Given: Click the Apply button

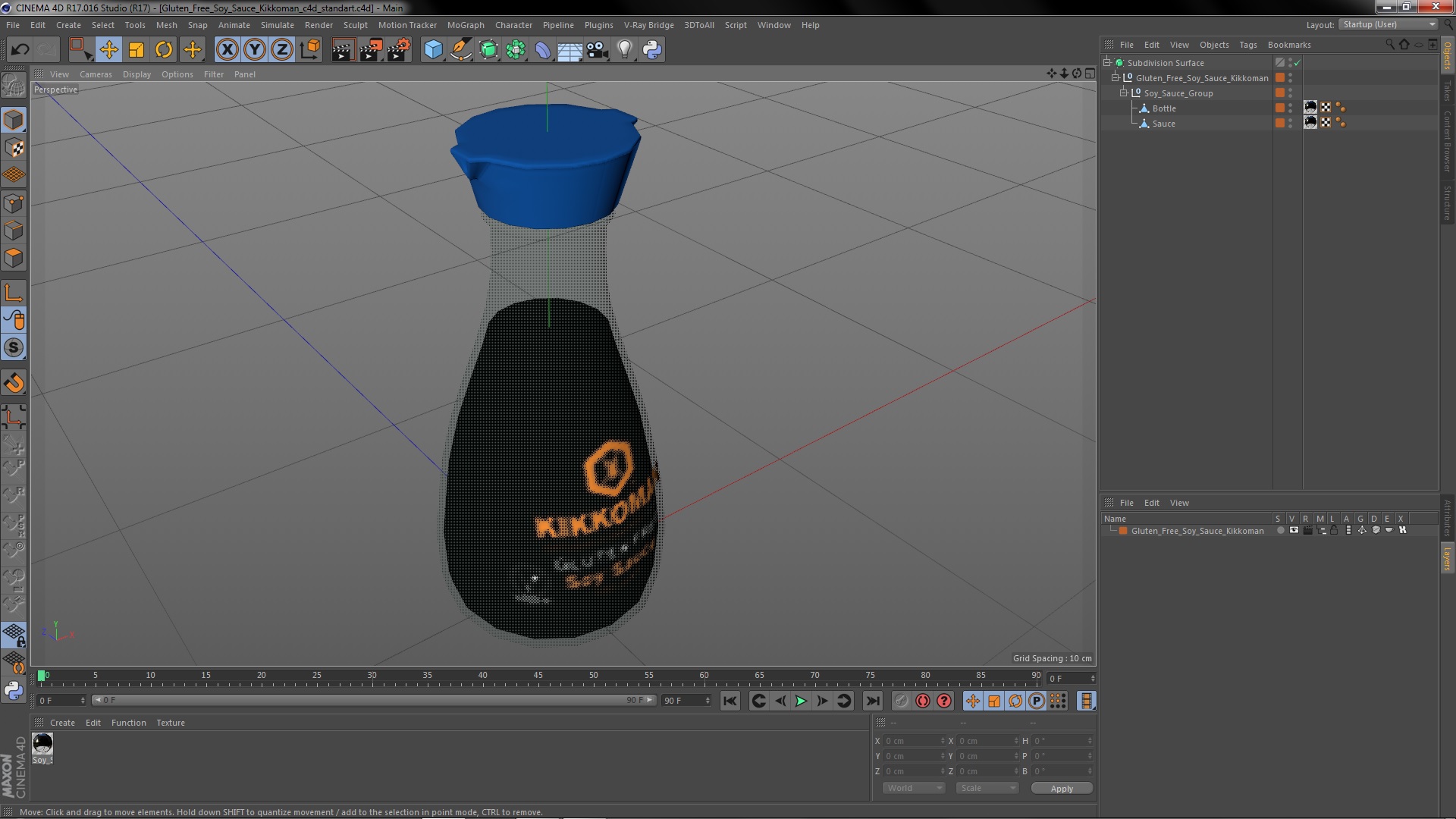Looking at the screenshot, I should click(1062, 789).
